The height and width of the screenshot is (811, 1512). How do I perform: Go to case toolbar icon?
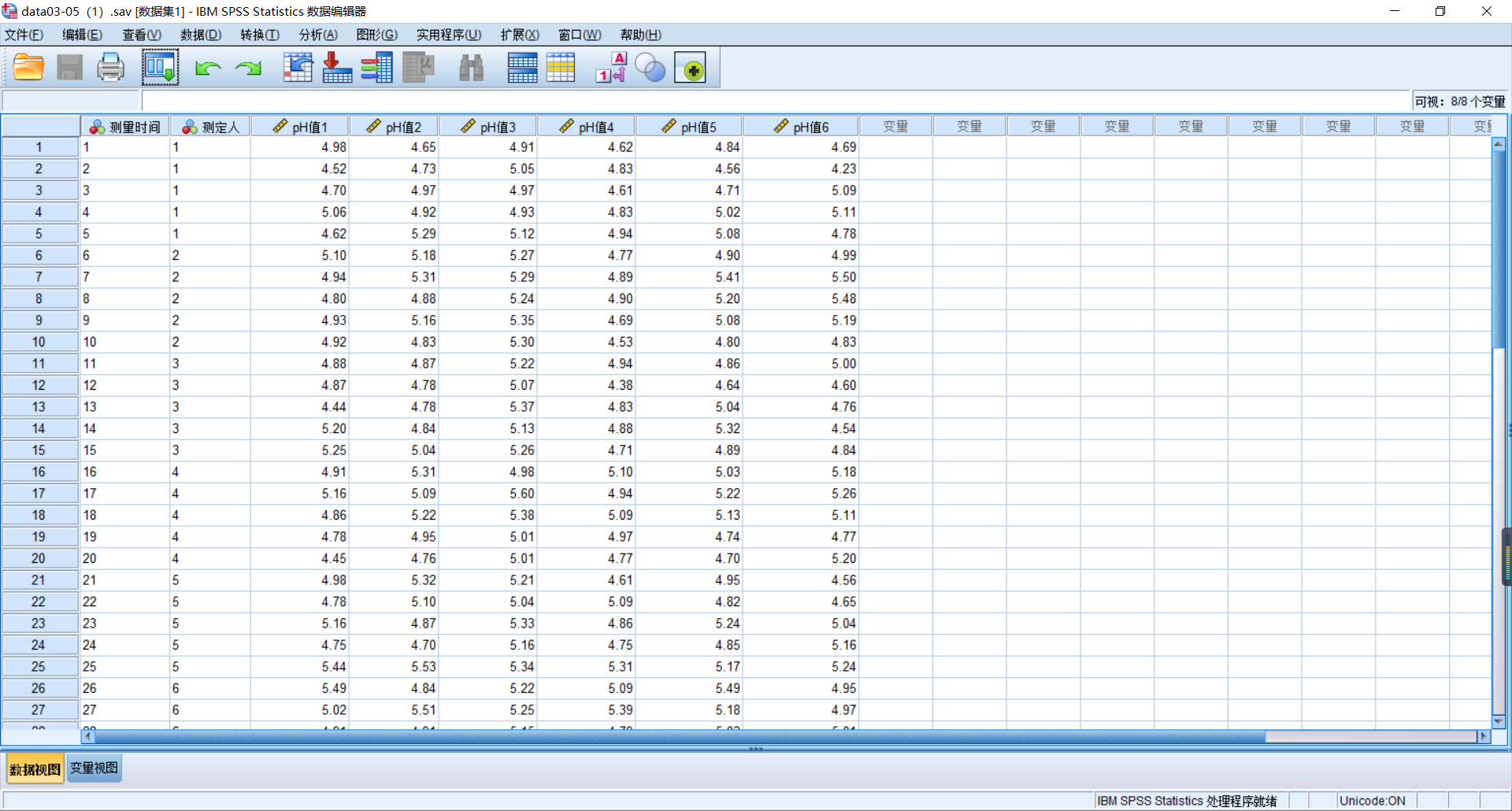point(298,68)
